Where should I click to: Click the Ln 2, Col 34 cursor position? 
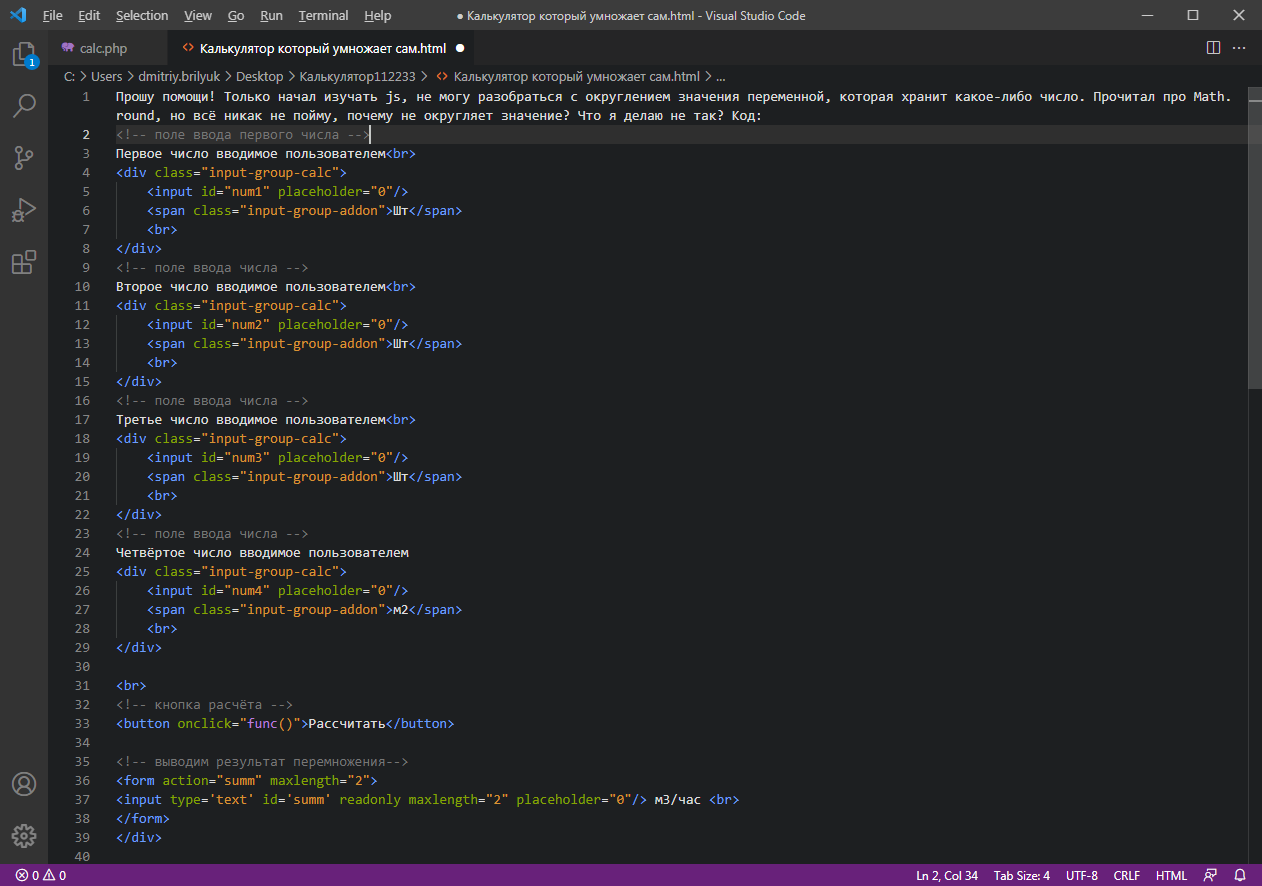coord(947,876)
